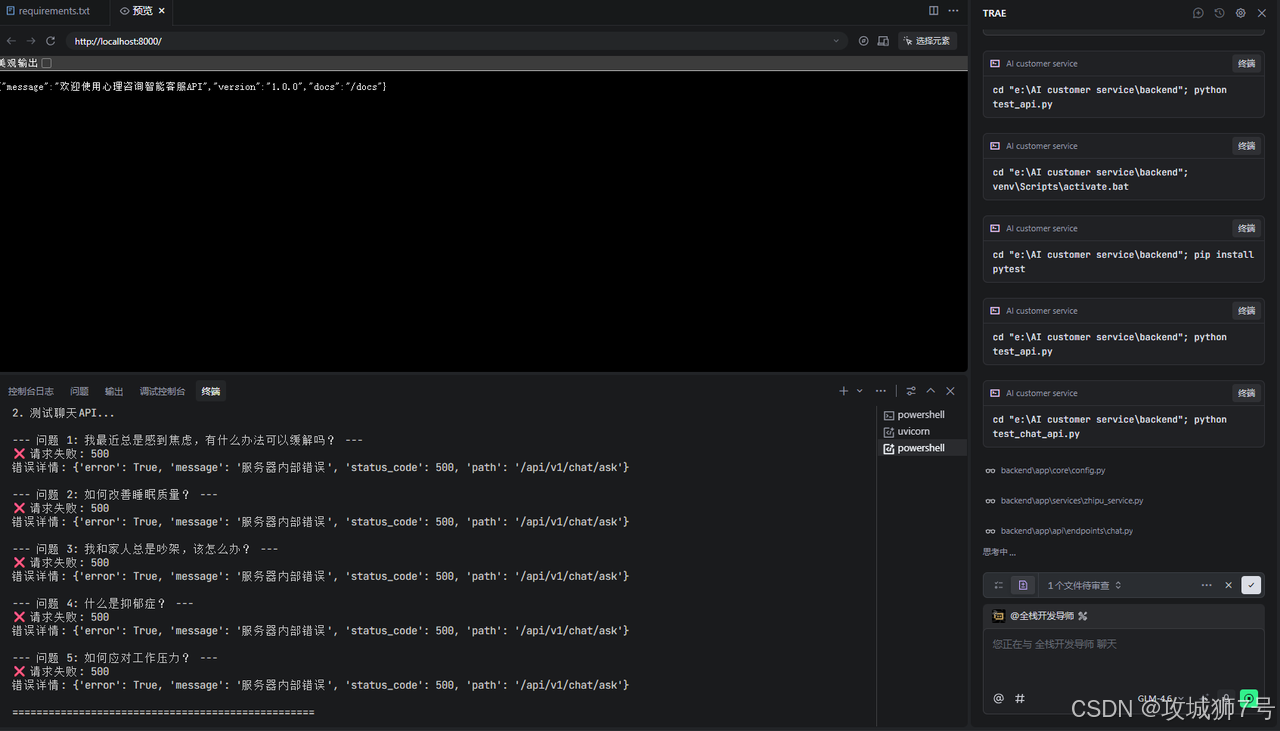This screenshot has height=731, width=1280.
Task: Dismiss the pending file review with X
Action: click(x=1229, y=585)
